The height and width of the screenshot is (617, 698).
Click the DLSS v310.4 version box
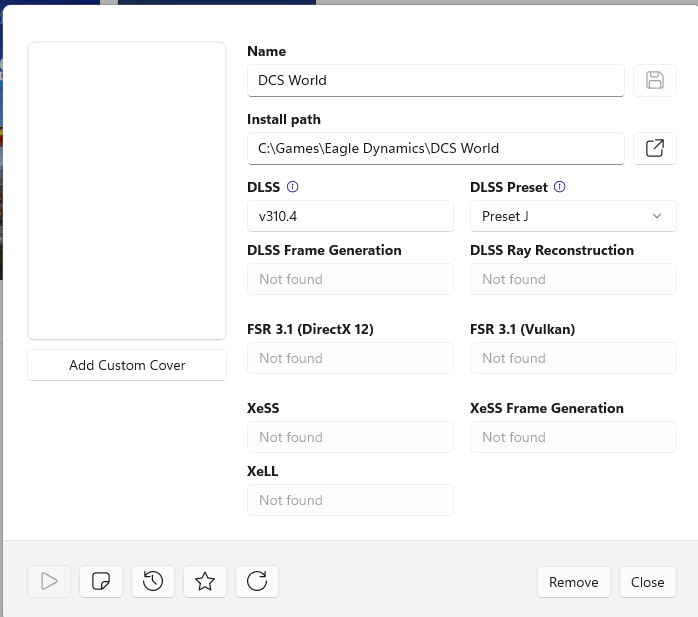click(x=350, y=216)
